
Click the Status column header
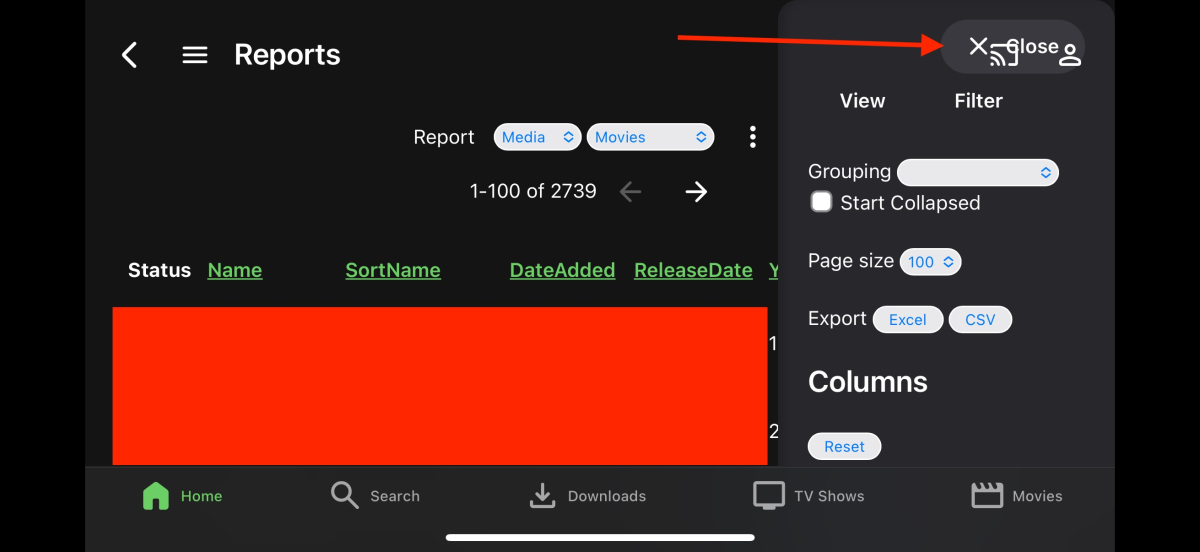point(159,270)
